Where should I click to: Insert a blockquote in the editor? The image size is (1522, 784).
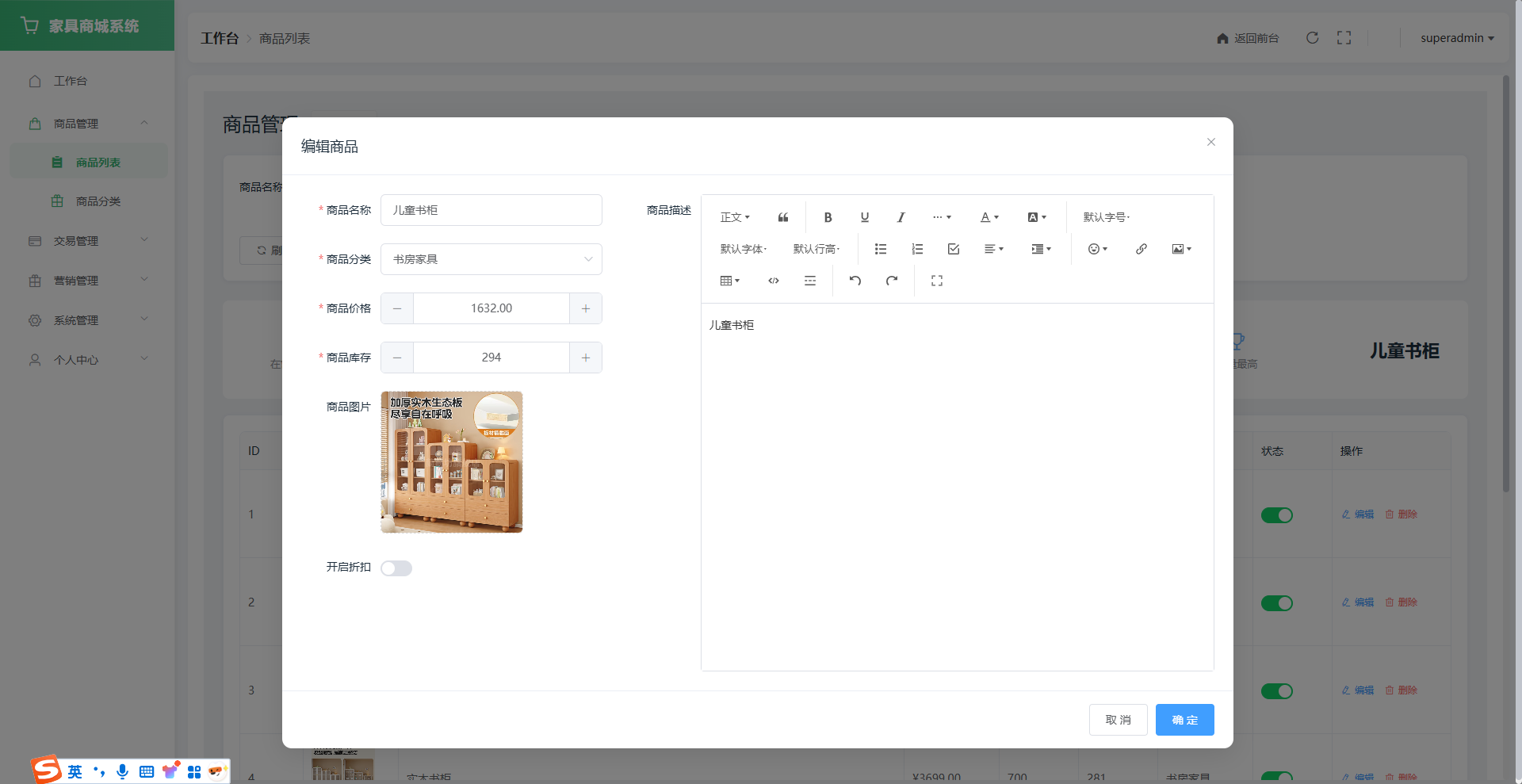(x=783, y=217)
